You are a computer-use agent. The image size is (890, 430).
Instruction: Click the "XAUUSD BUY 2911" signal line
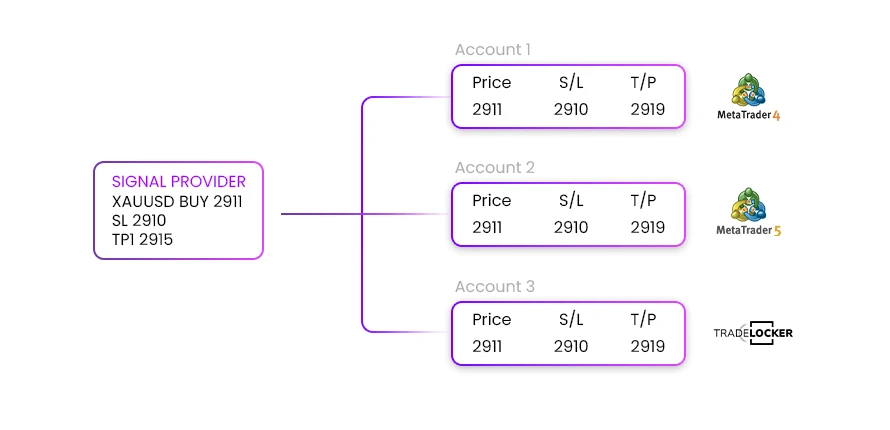(x=177, y=201)
